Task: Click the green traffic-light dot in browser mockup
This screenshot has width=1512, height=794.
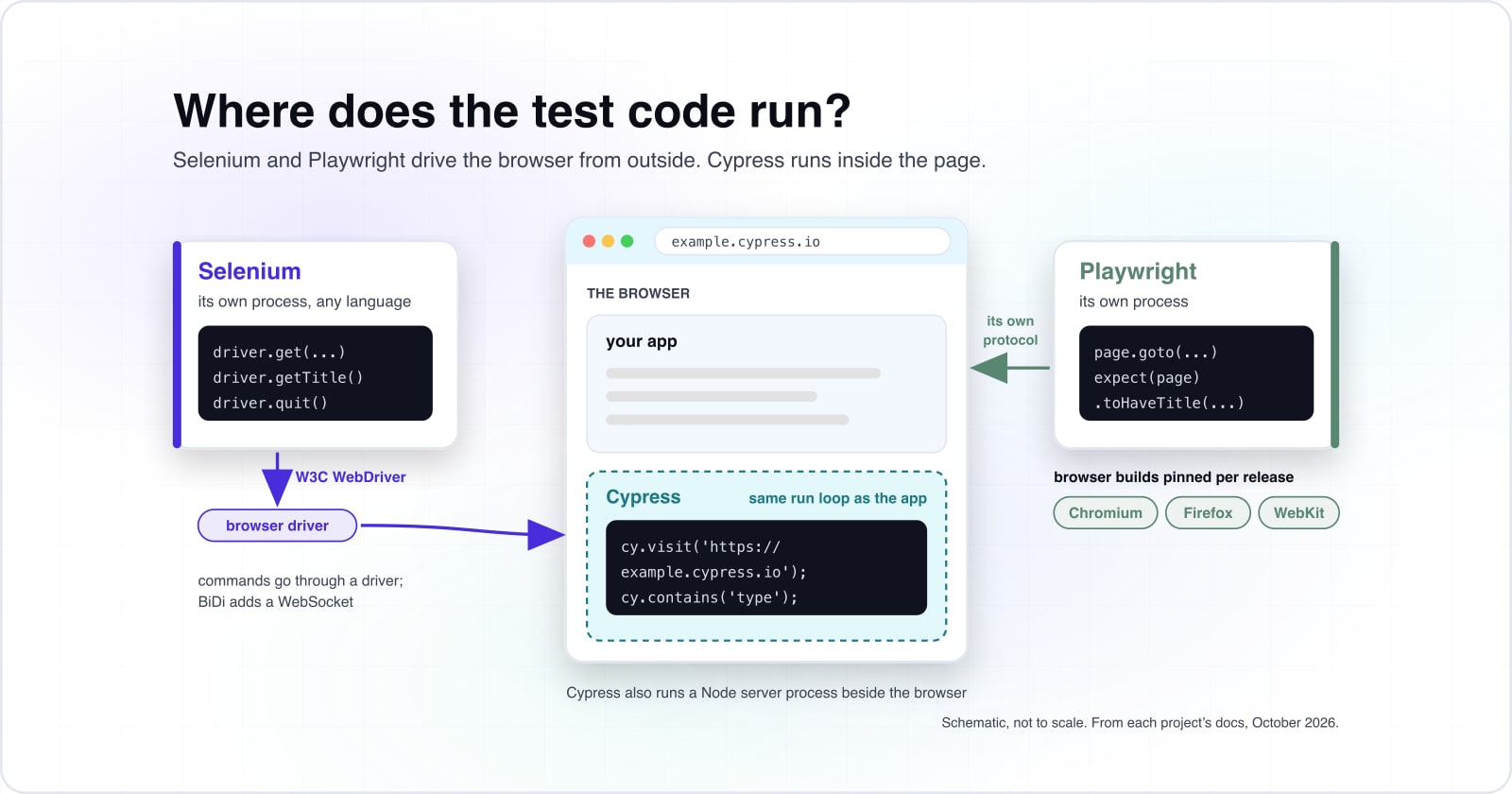Action: [627, 241]
